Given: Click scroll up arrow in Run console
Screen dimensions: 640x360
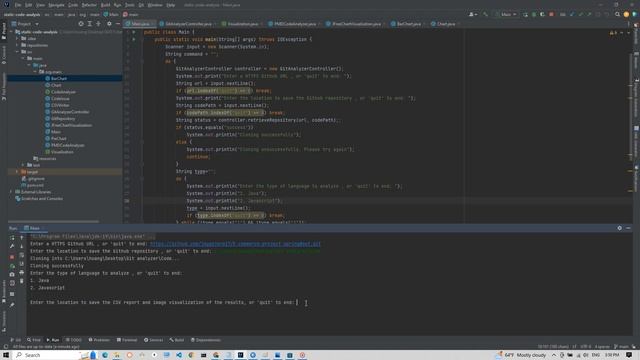Looking at the screenshot, I should 22,238.
